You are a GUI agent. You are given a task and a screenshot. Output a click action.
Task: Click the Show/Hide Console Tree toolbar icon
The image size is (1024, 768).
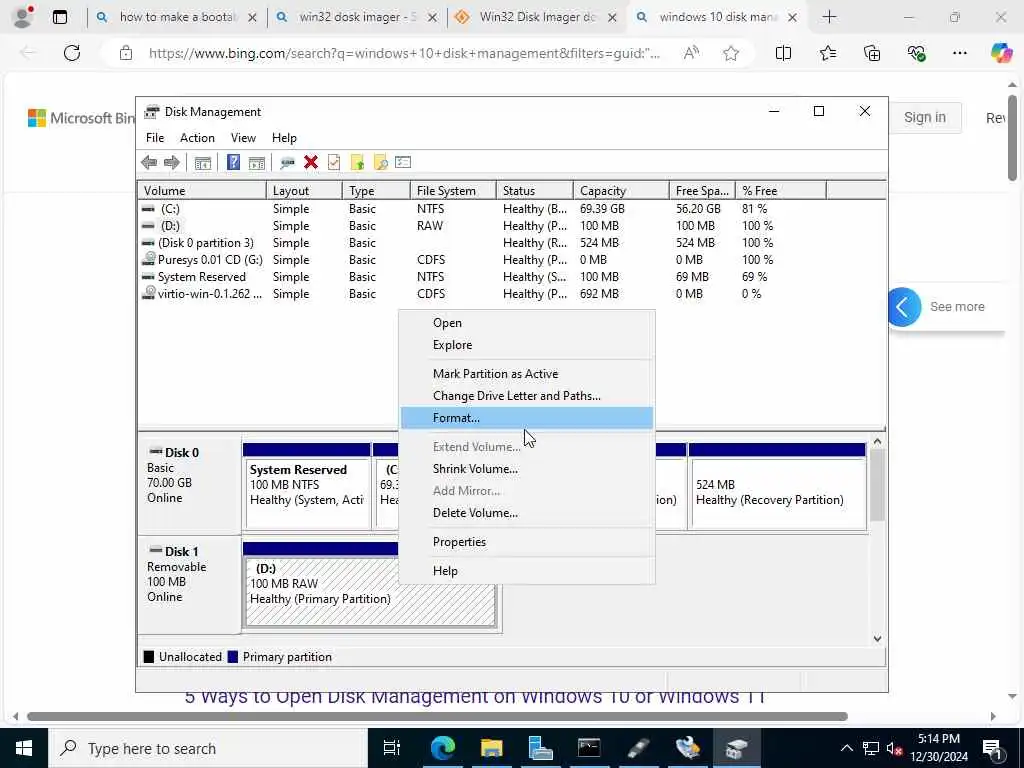[x=202, y=163]
